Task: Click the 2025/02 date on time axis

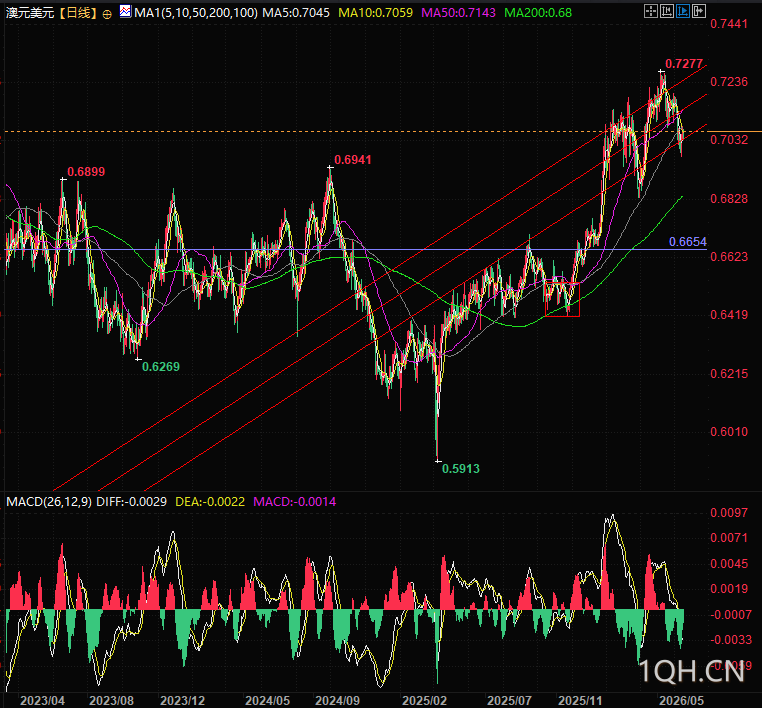Action: click(x=424, y=701)
